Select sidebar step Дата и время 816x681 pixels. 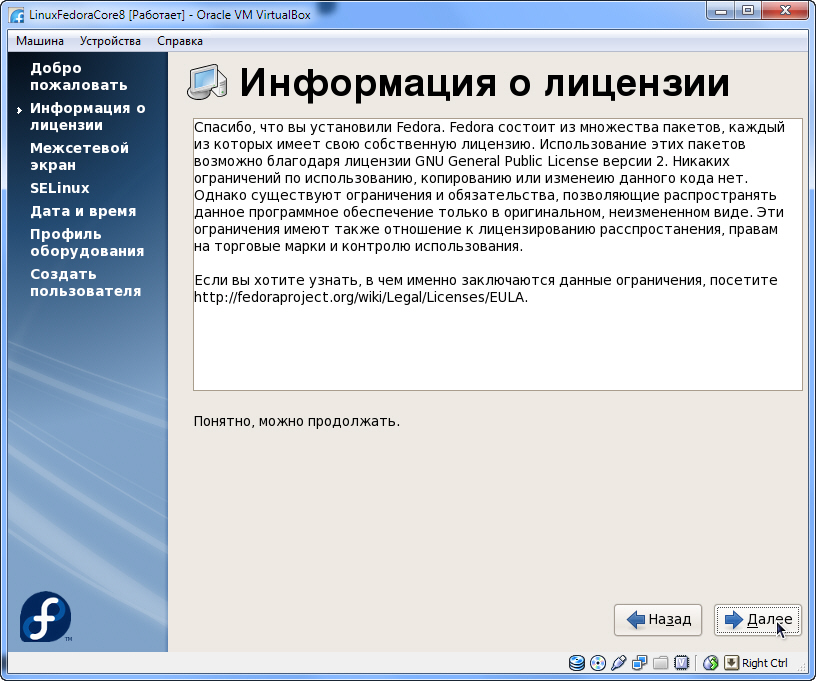point(83,211)
